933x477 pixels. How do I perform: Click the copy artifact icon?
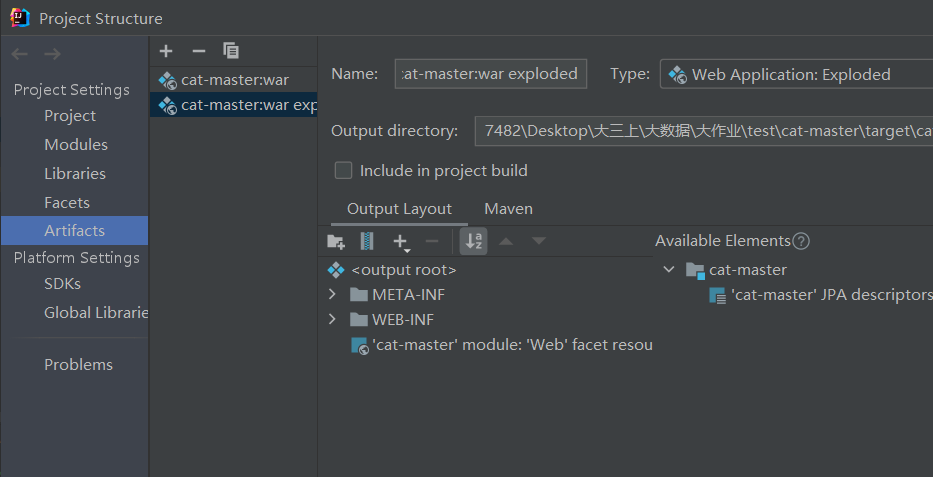pyautogui.click(x=231, y=51)
